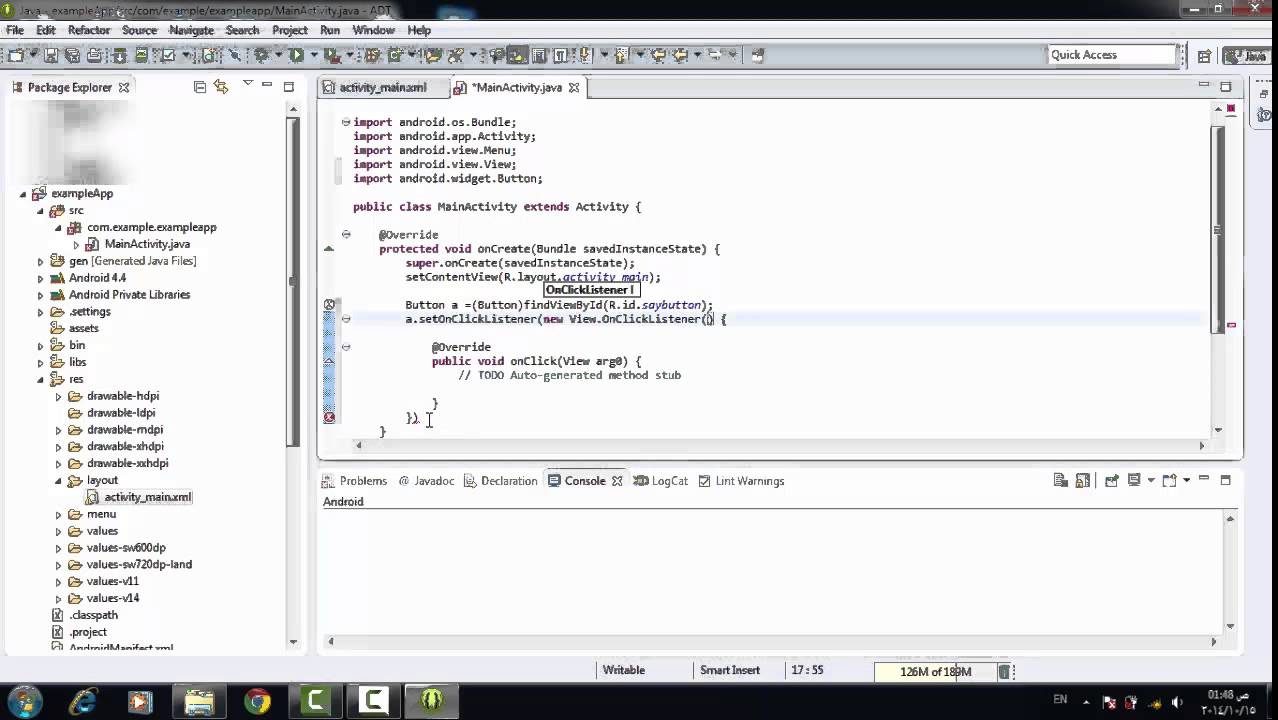Fold the import statements block
The image size is (1278, 720).
click(345, 122)
